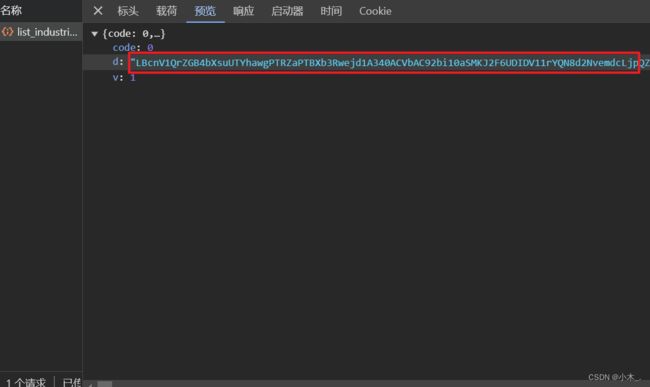Close the request details panel
Screen dimensions: 650x387
click(98, 11)
